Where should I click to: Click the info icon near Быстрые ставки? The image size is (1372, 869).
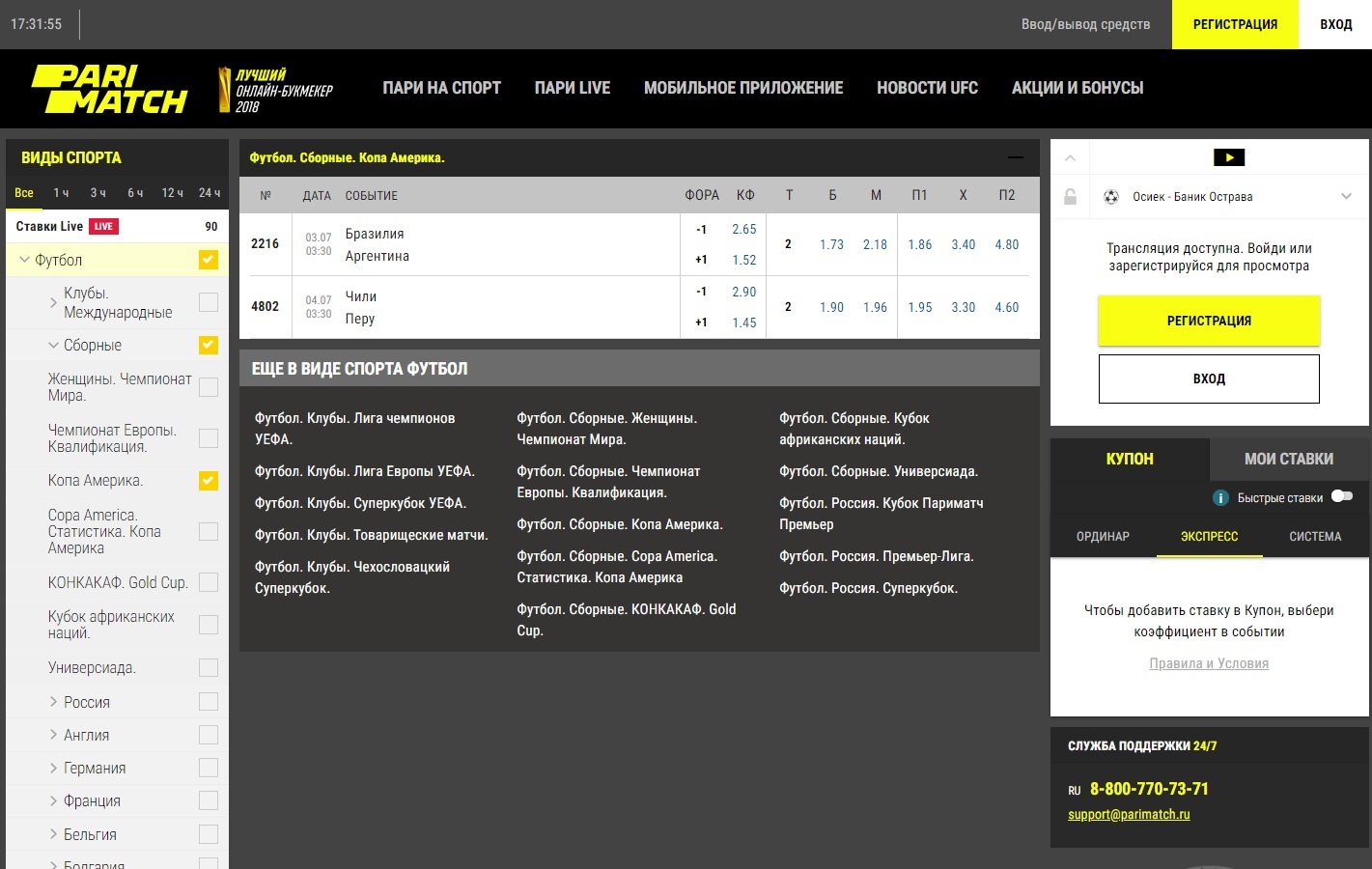[x=1220, y=498]
